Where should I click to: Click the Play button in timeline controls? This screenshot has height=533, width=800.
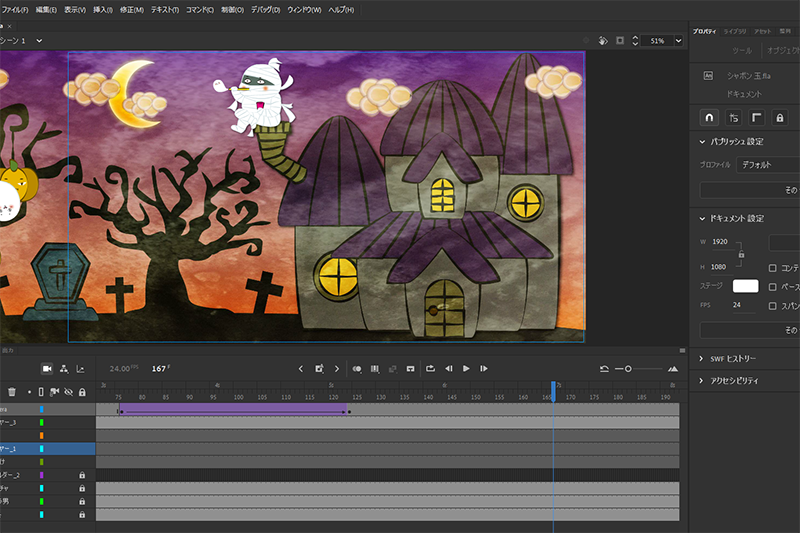coord(466,369)
